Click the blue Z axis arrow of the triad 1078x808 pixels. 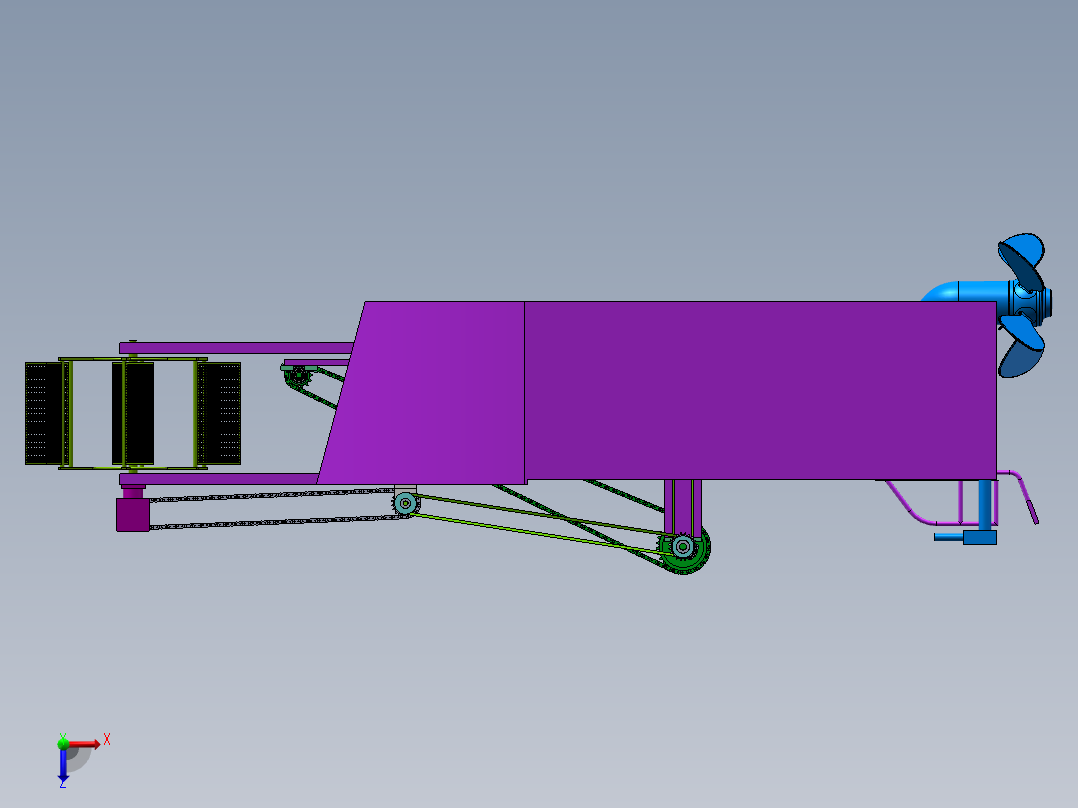(63, 765)
